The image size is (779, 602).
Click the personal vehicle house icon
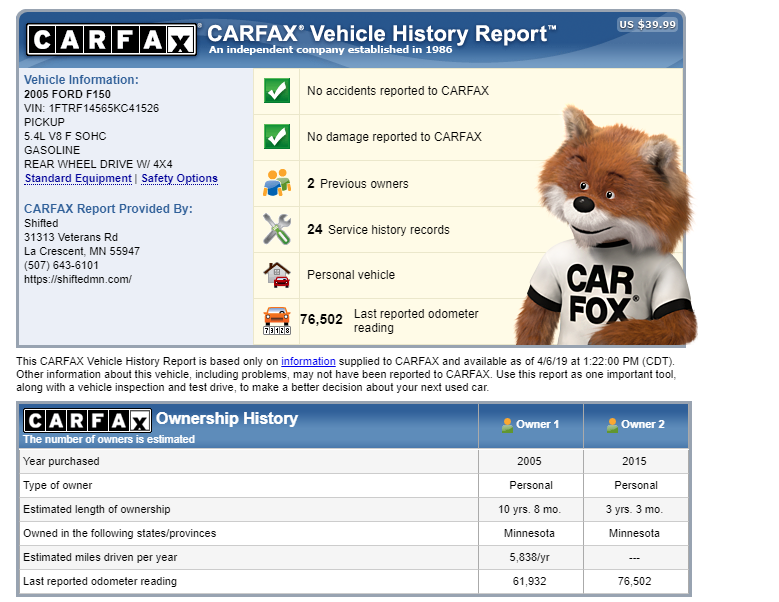(x=277, y=275)
